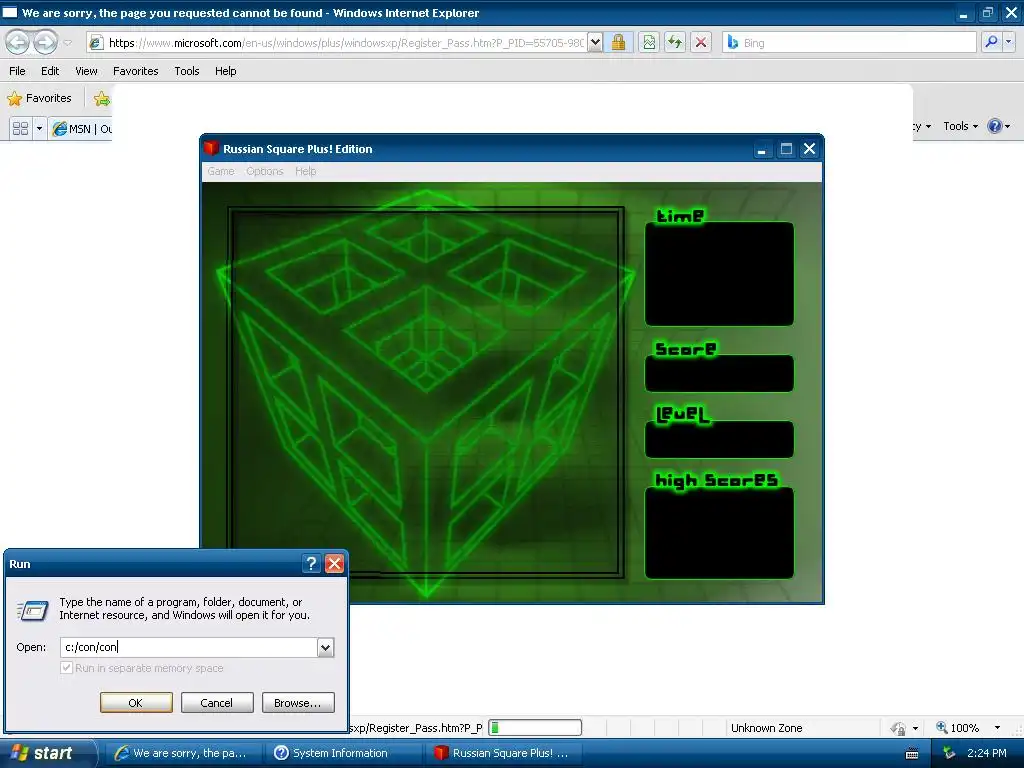Click the Zoom level magnifier in status bar
This screenshot has height=768, width=1024.
pyautogui.click(x=942, y=727)
